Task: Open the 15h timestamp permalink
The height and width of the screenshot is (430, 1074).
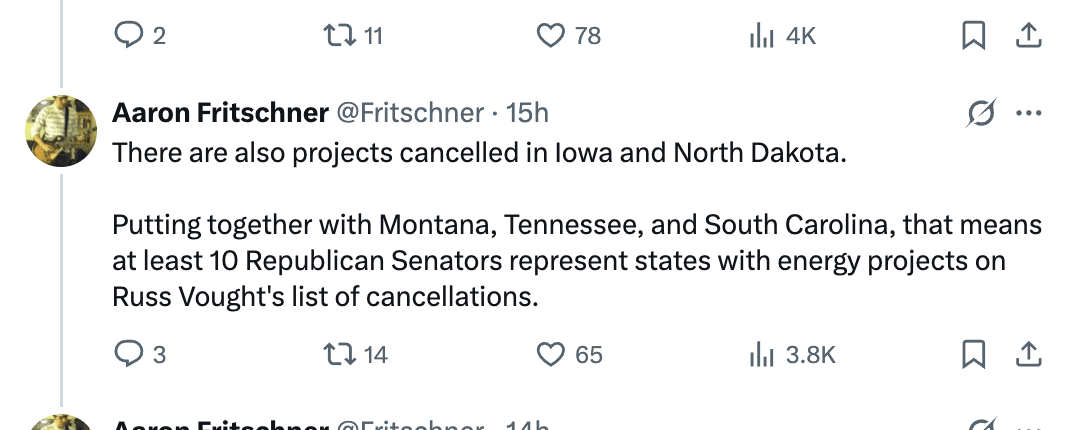Action: click(528, 114)
